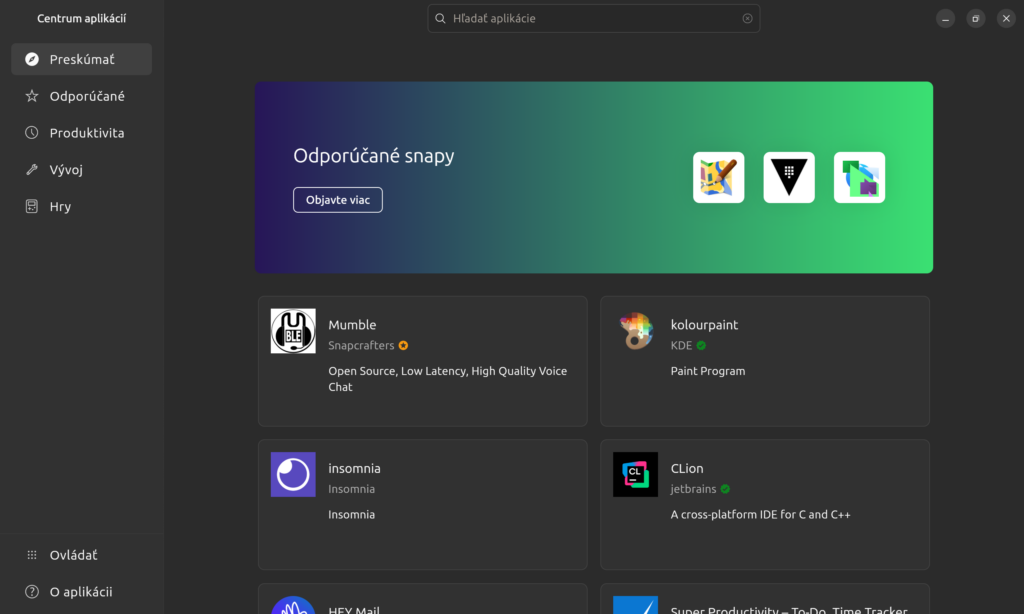Viewport: 1024px width, 614px height.
Task: Click the jetbrains verified green checkmark
Action: [726, 489]
